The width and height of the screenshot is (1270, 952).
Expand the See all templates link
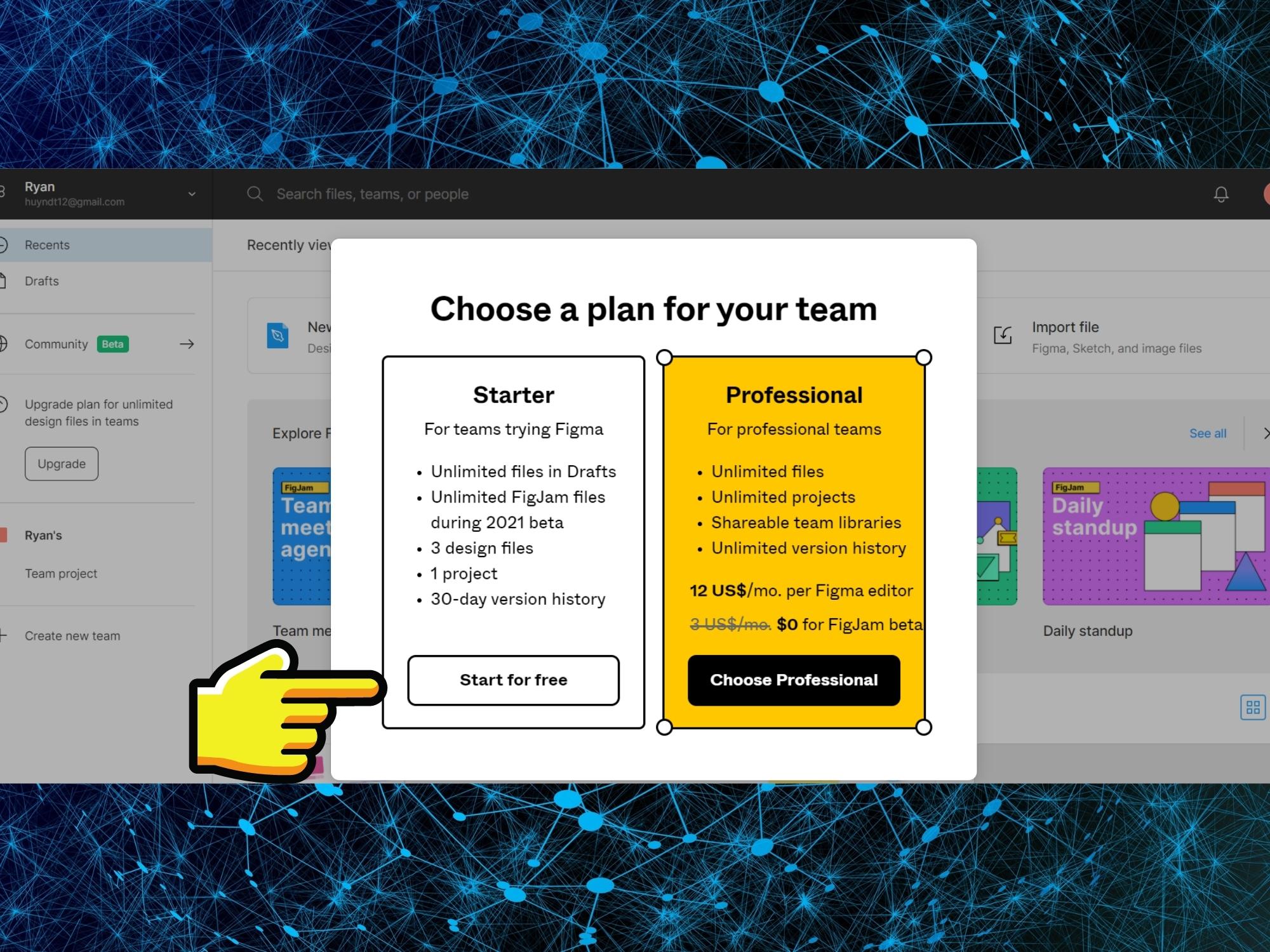coord(1206,432)
